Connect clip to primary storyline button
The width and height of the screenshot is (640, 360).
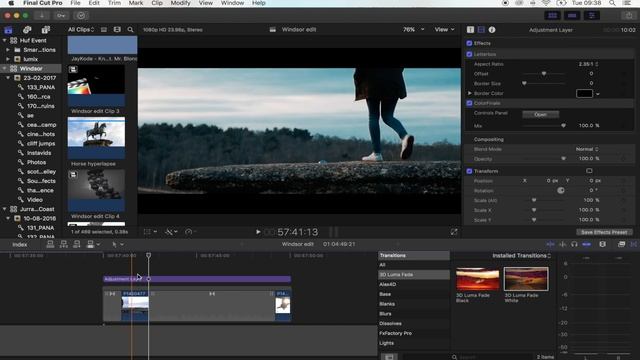(x=50, y=244)
